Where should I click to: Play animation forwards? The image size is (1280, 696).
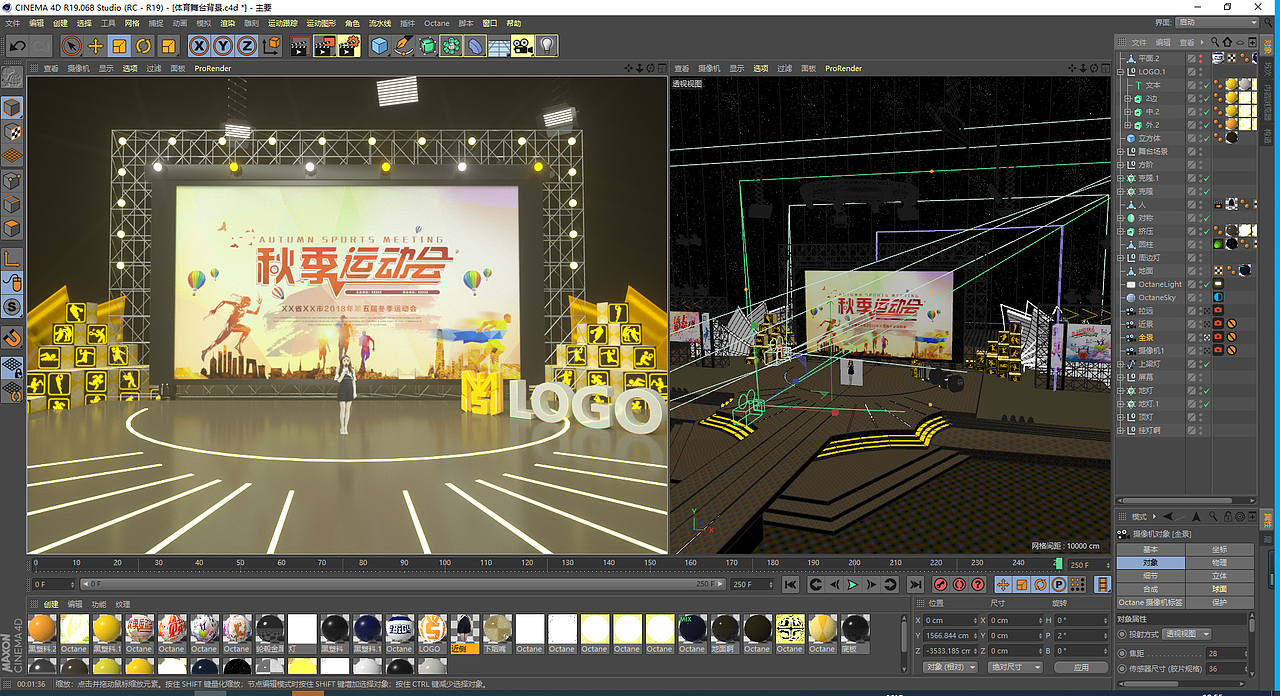[x=853, y=584]
